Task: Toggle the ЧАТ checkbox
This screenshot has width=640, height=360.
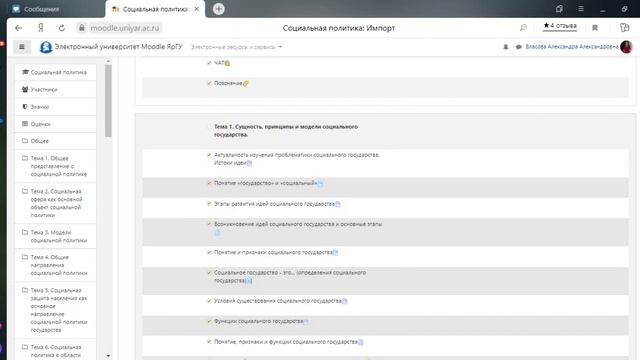Action: [x=209, y=63]
